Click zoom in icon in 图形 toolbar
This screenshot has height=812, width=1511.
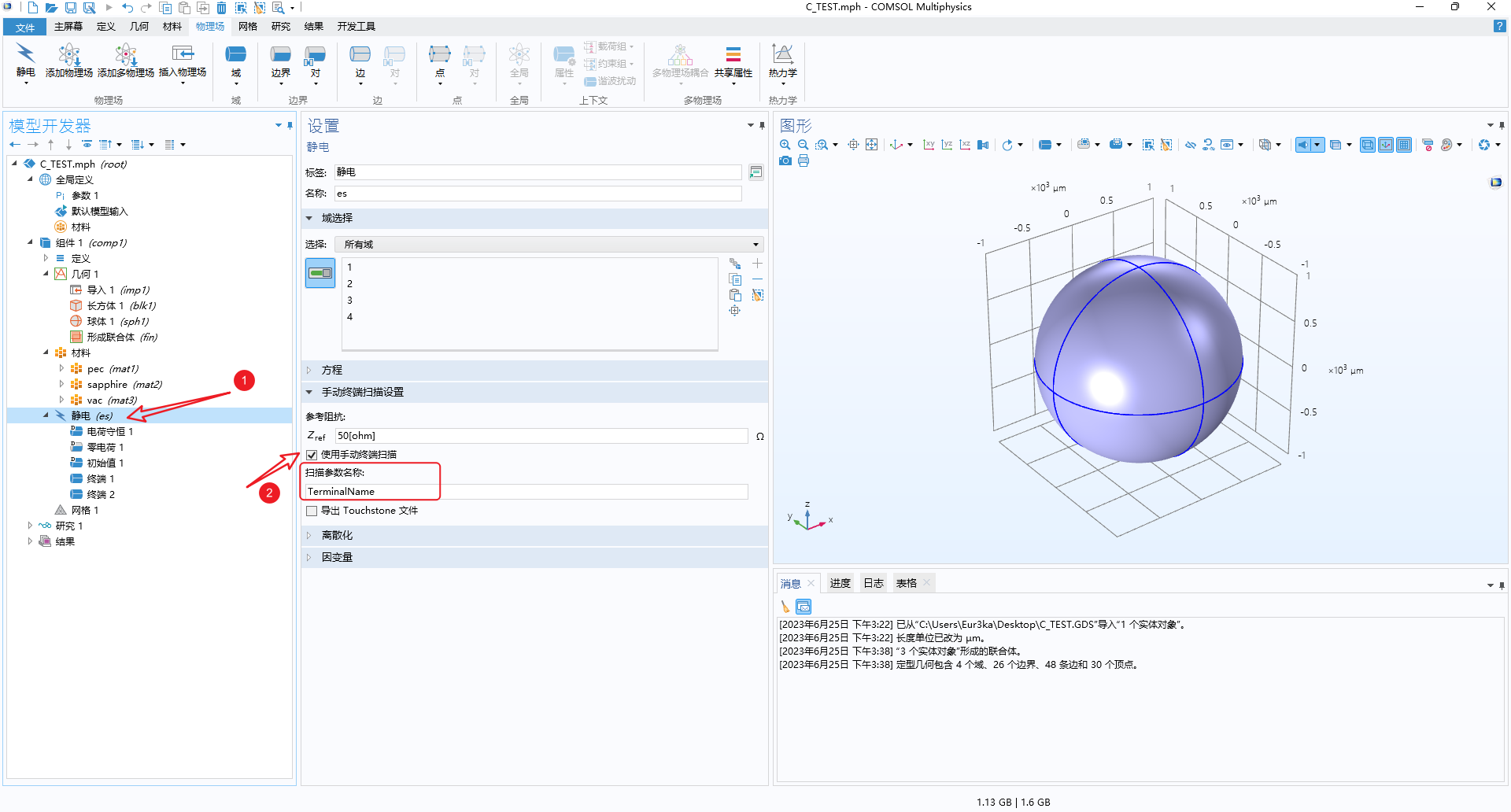[785, 145]
